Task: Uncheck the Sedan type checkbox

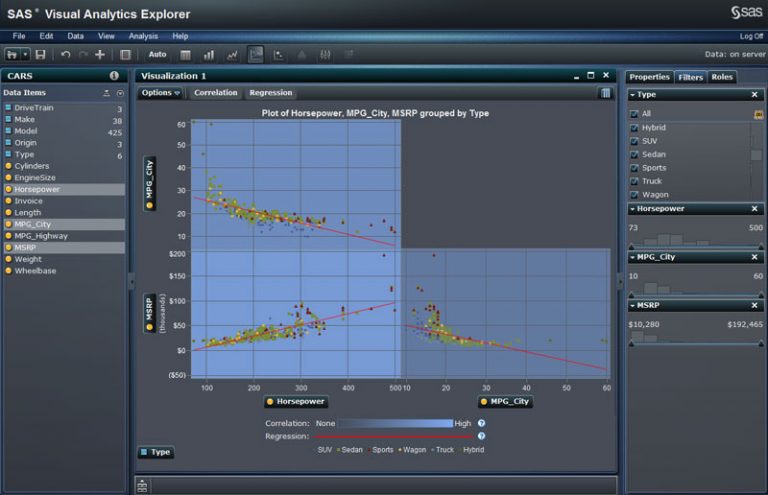Action: point(634,154)
